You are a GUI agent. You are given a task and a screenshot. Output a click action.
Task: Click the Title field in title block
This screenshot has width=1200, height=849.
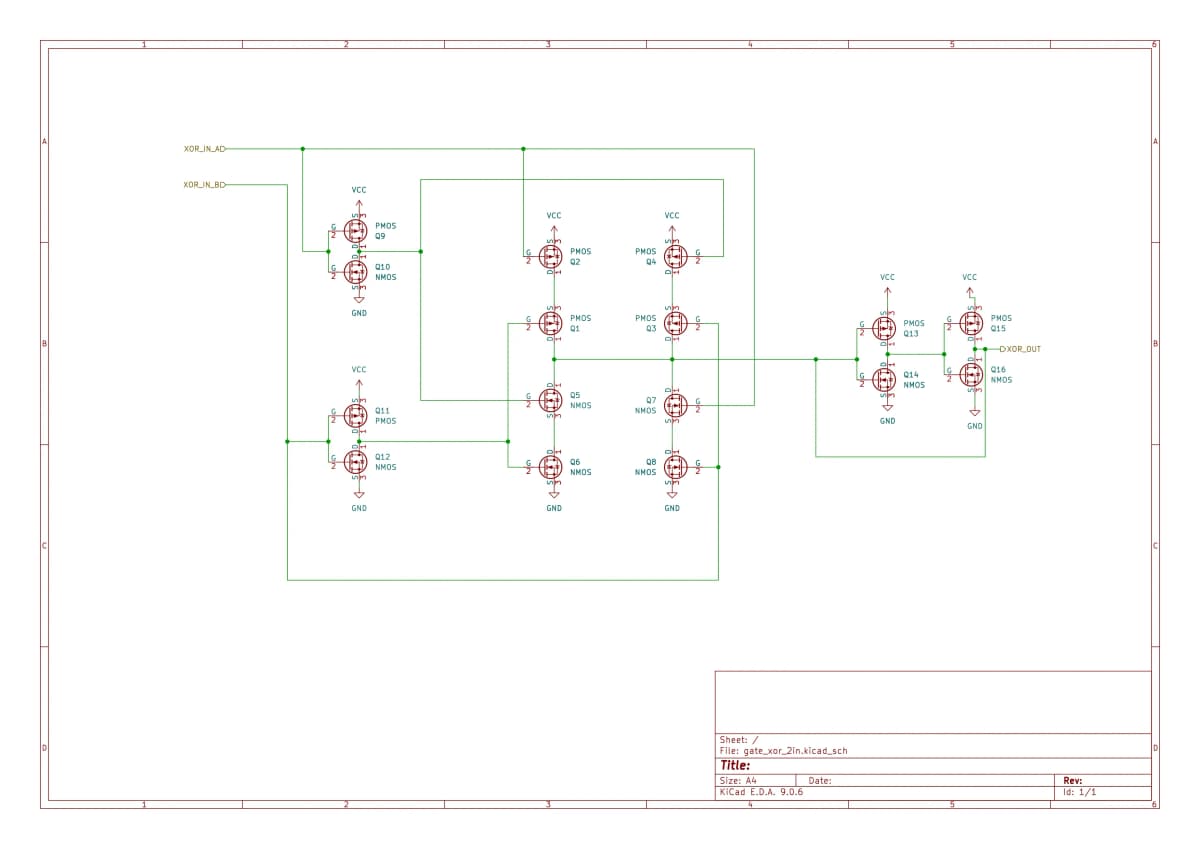[735, 765]
